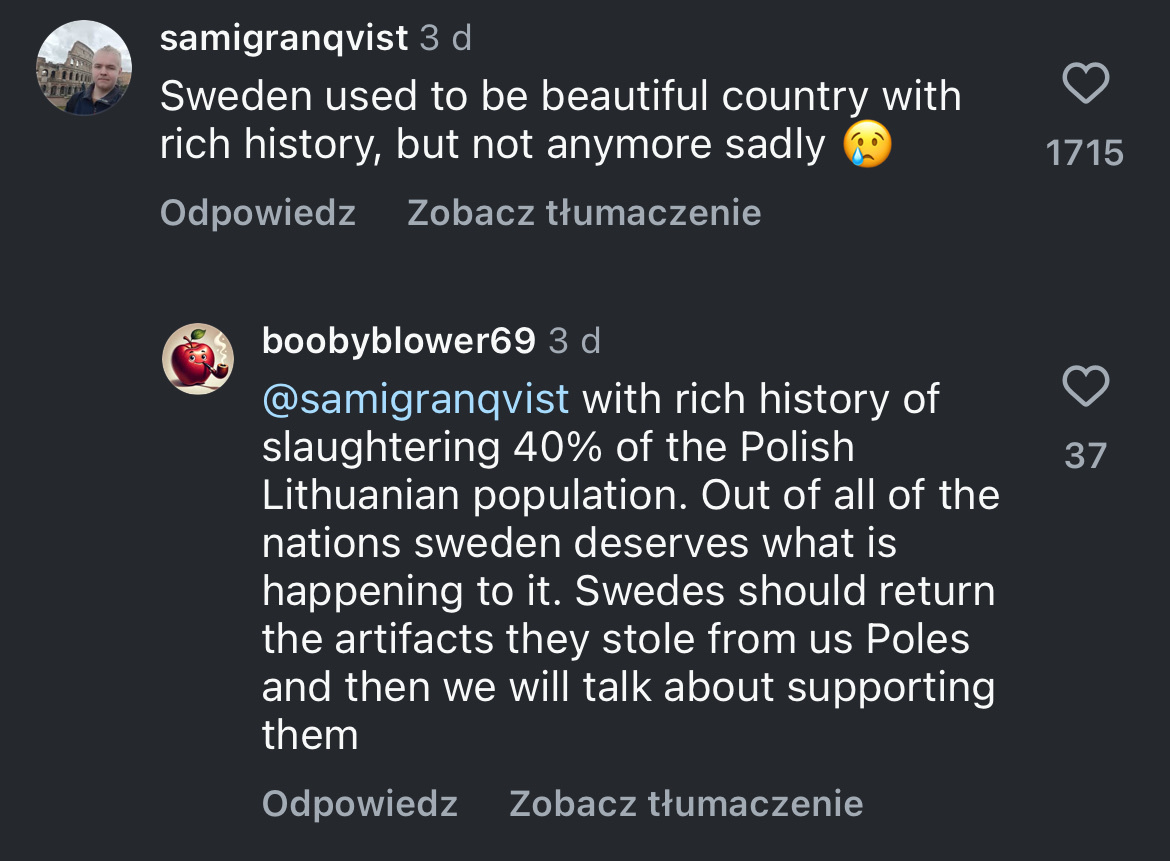This screenshot has width=1170, height=861.
Task: Open the samigranqvist username link
Action: (x=284, y=38)
